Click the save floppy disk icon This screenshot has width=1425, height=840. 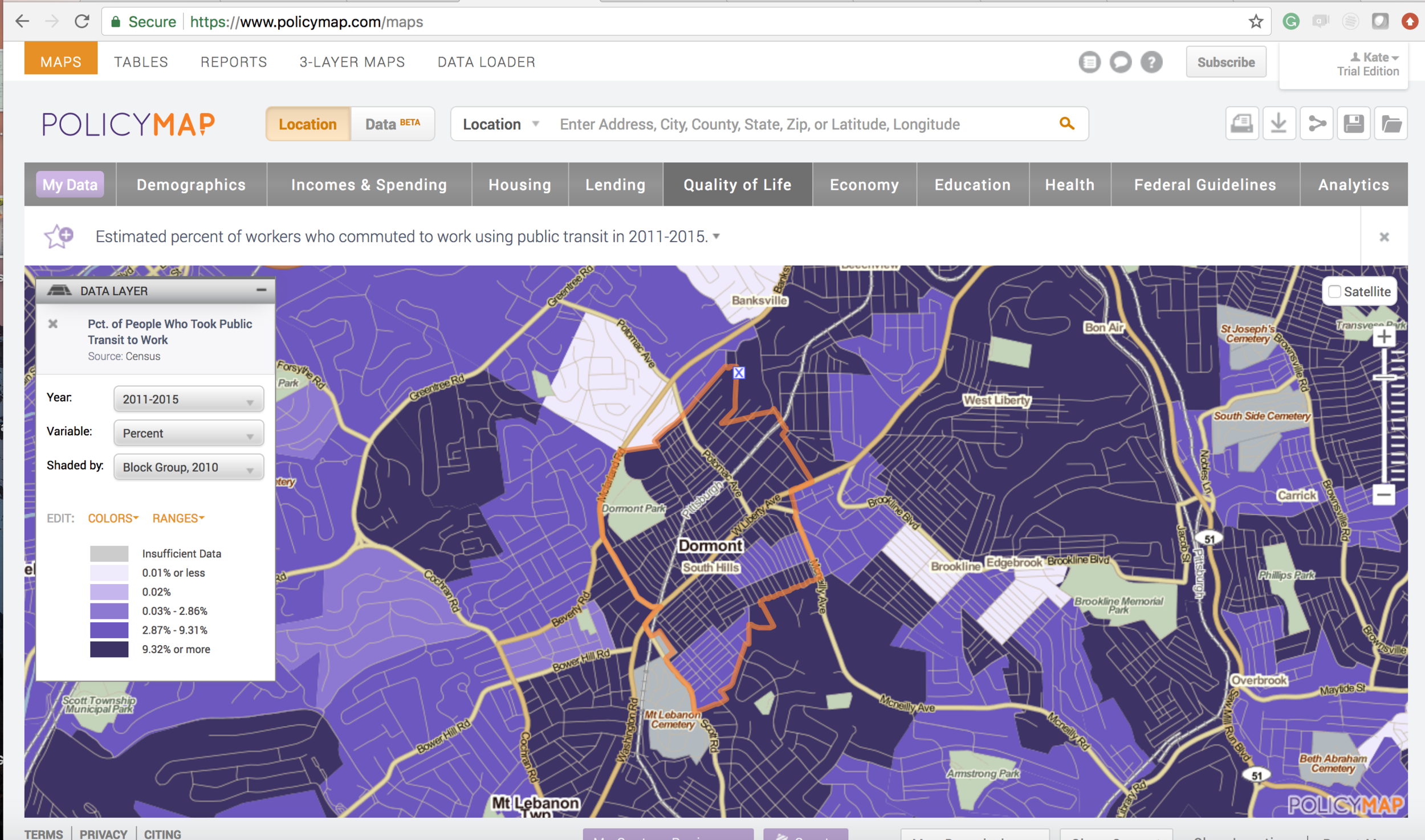(x=1354, y=124)
